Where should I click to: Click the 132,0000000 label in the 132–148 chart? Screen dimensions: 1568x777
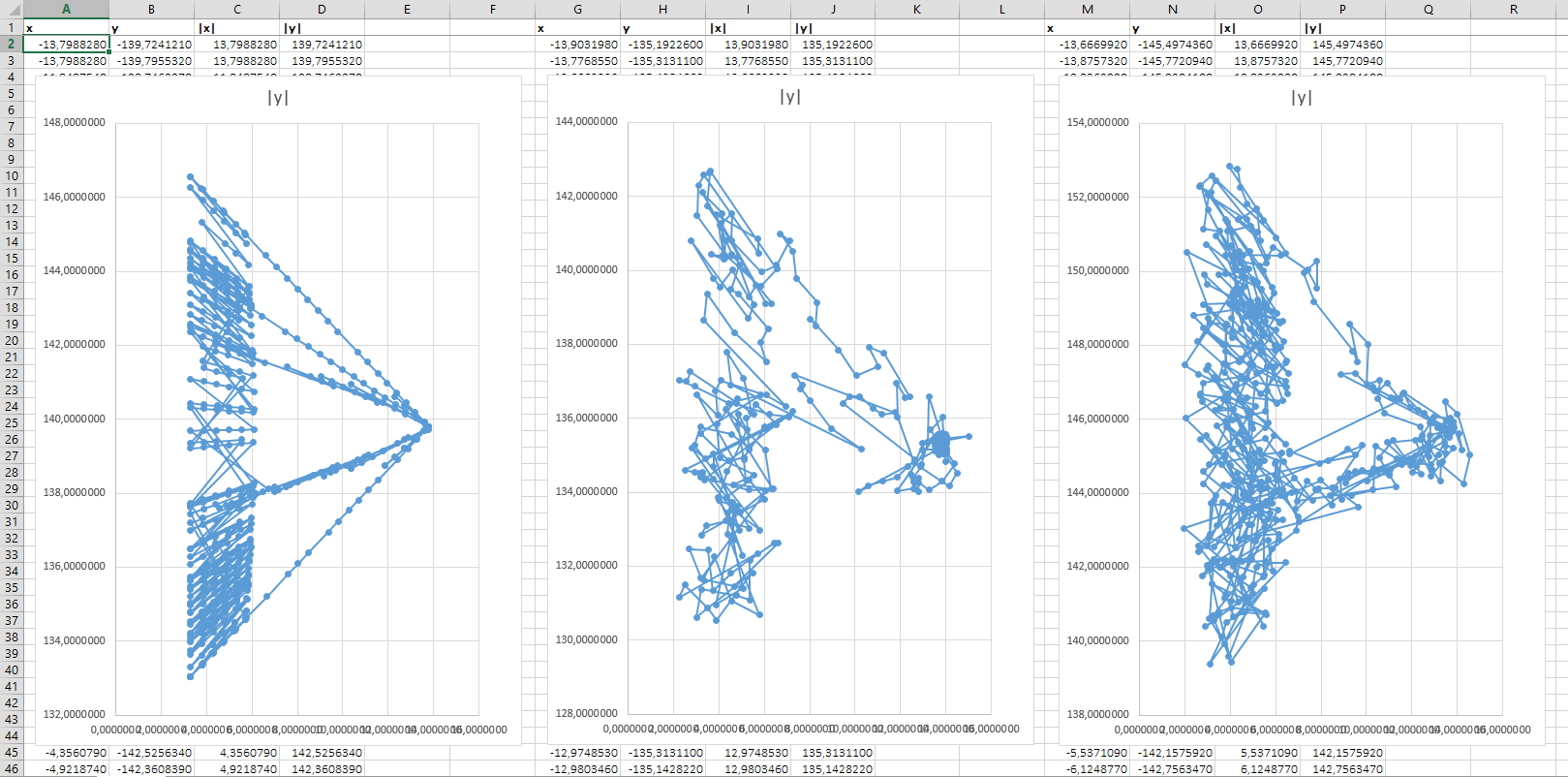coord(75,714)
